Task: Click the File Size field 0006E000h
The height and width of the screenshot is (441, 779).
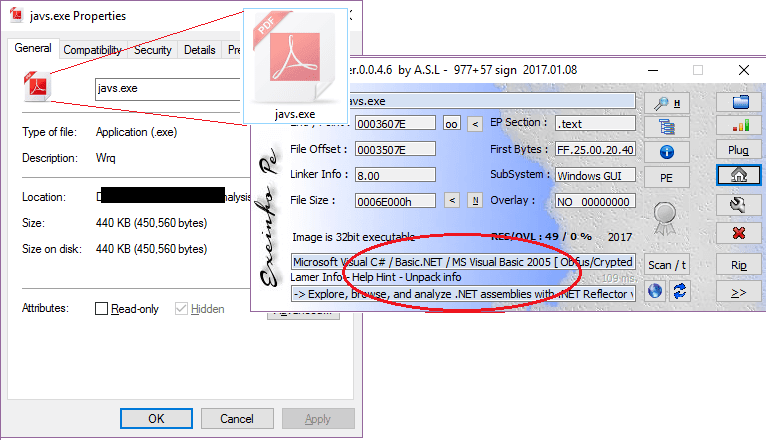Action: (395, 201)
